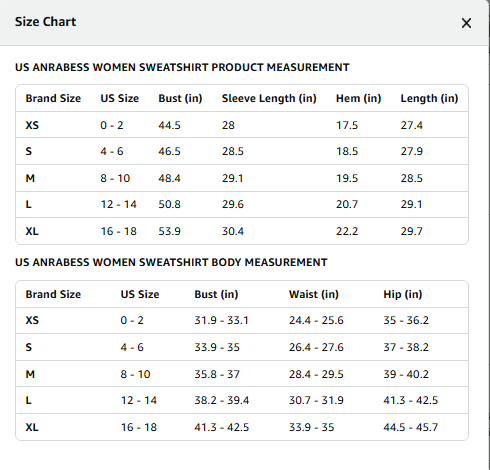The width and height of the screenshot is (490, 470).
Task: Click hem value 22.2
Action: [347, 231]
